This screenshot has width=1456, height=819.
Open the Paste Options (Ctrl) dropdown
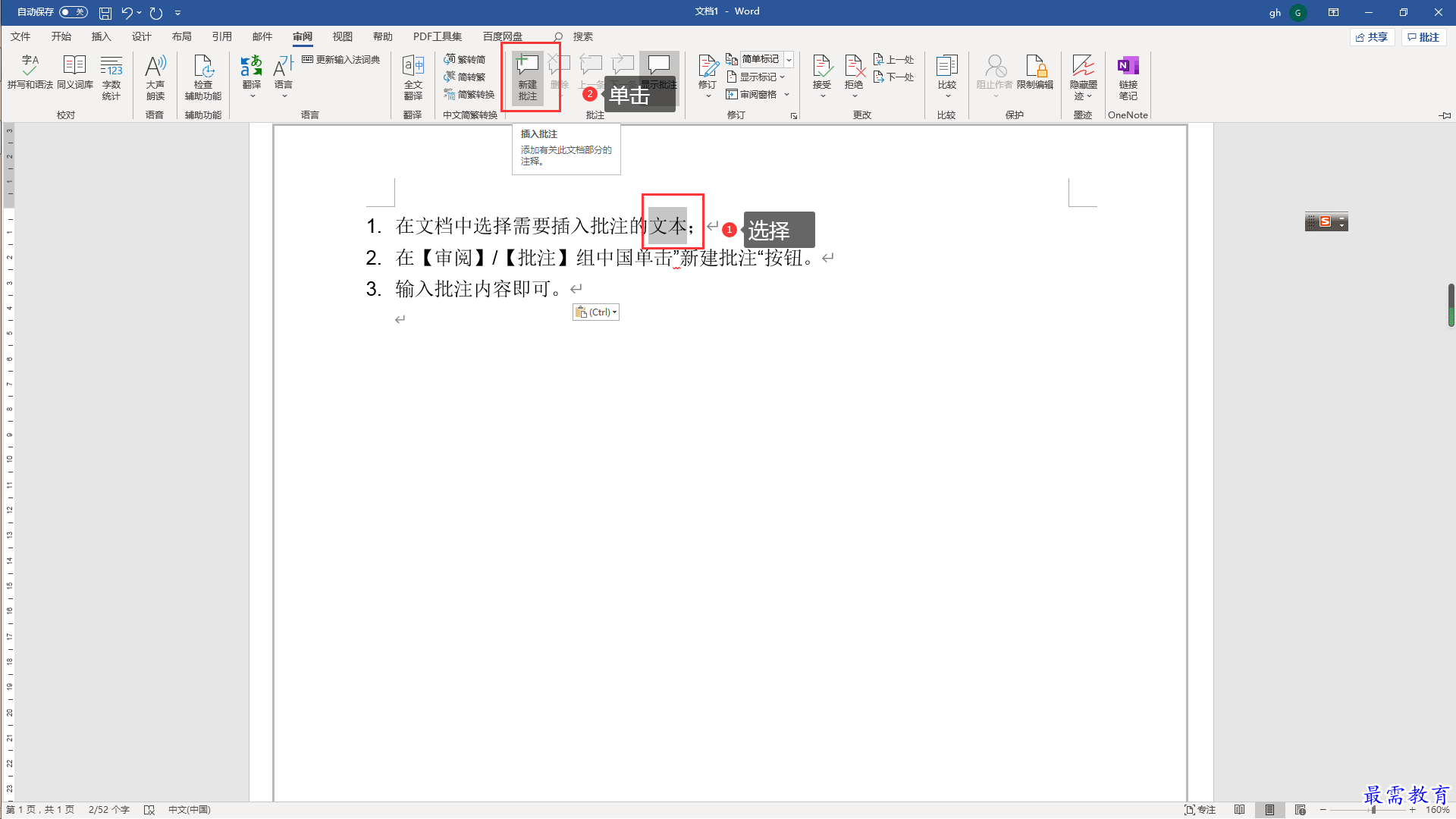(596, 312)
